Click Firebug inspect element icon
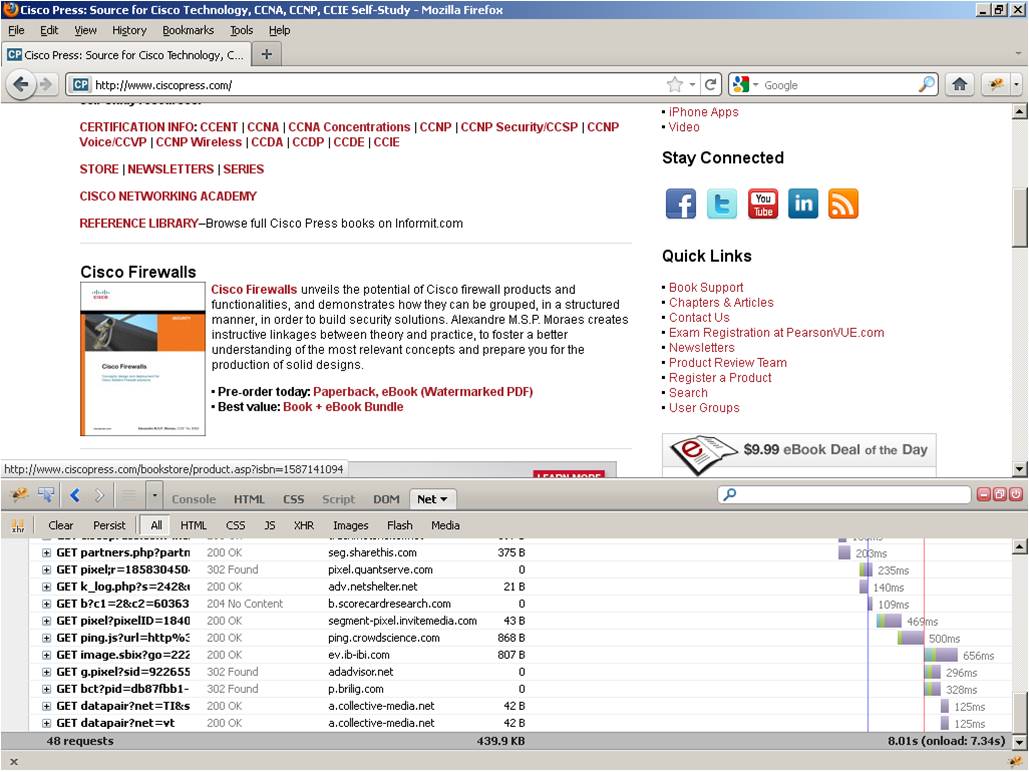Screen dimensions: 1029x772 (x=46, y=495)
